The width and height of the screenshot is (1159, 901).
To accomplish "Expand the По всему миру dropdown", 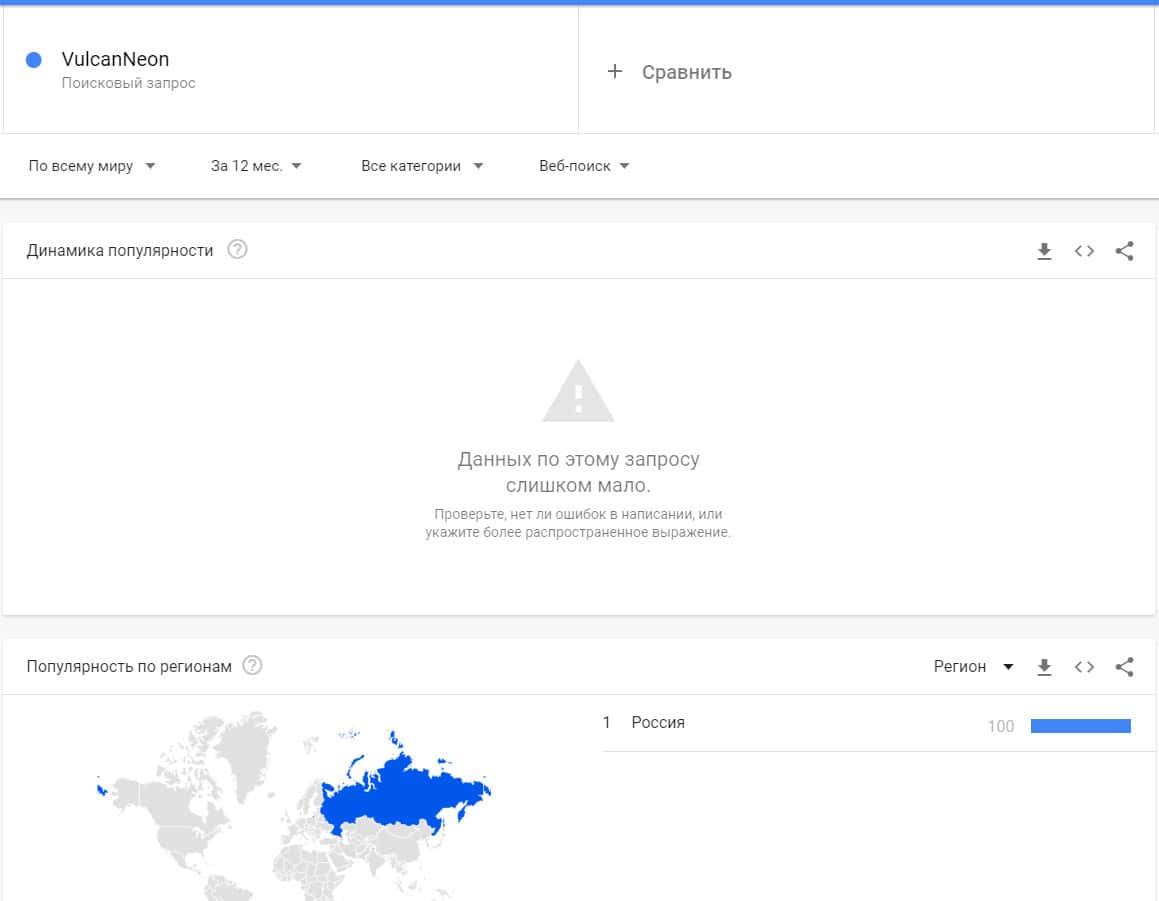I will [92, 166].
